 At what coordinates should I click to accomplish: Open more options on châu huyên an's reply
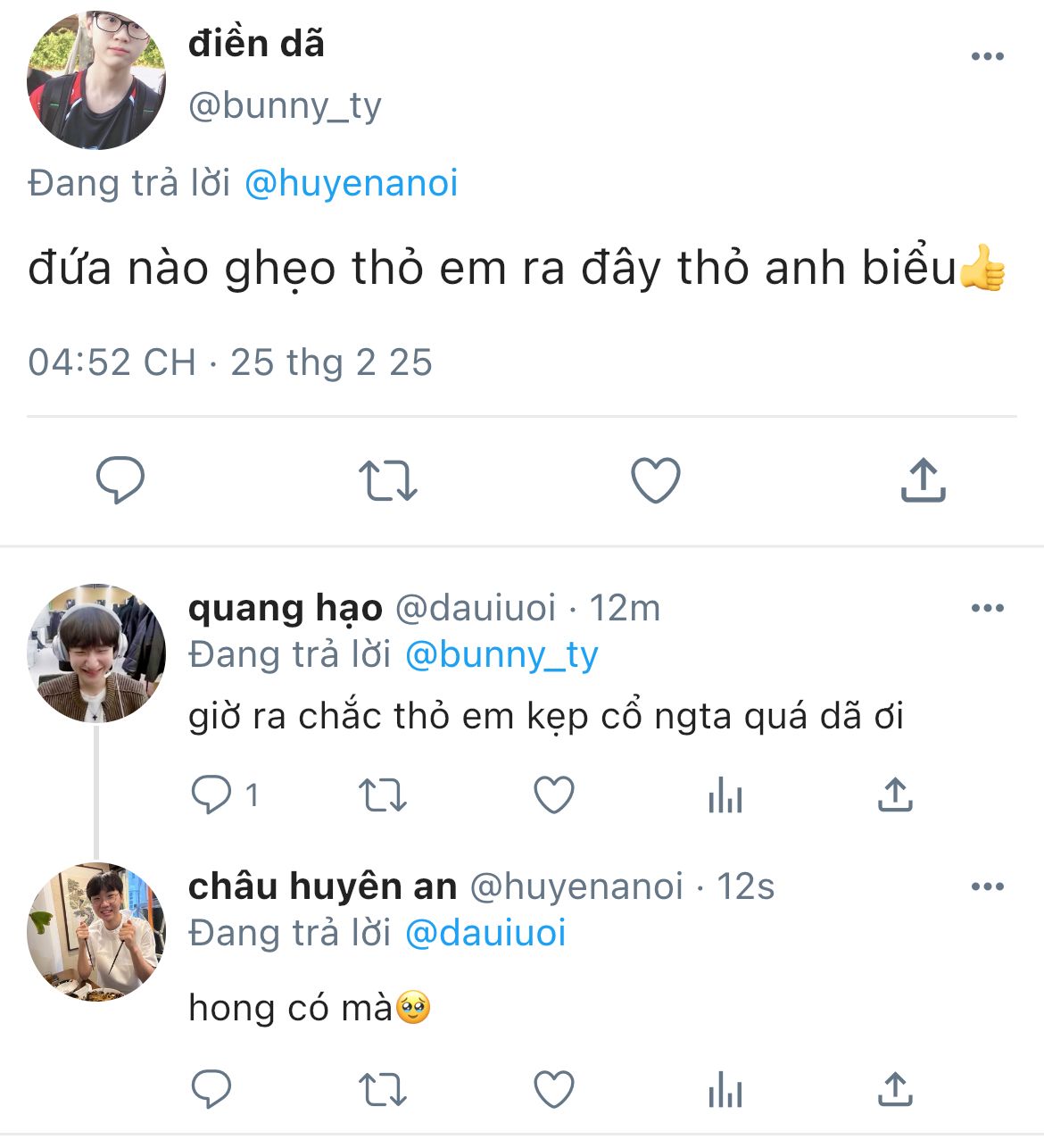point(987,887)
